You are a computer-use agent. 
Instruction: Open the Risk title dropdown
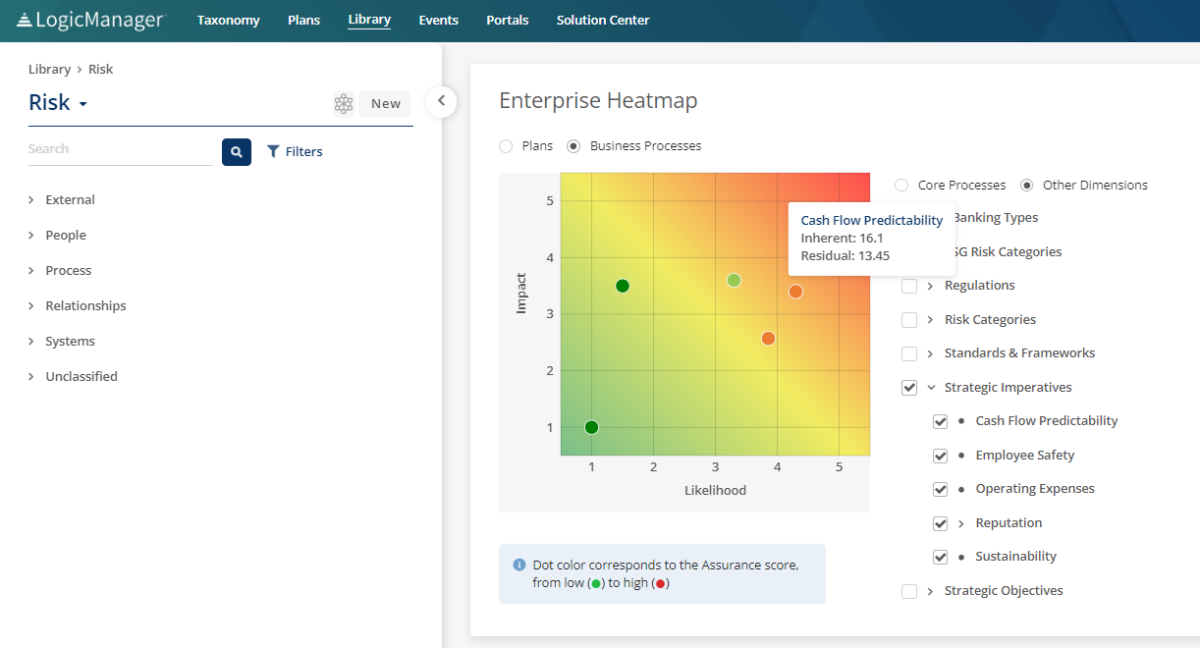click(x=83, y=104)
